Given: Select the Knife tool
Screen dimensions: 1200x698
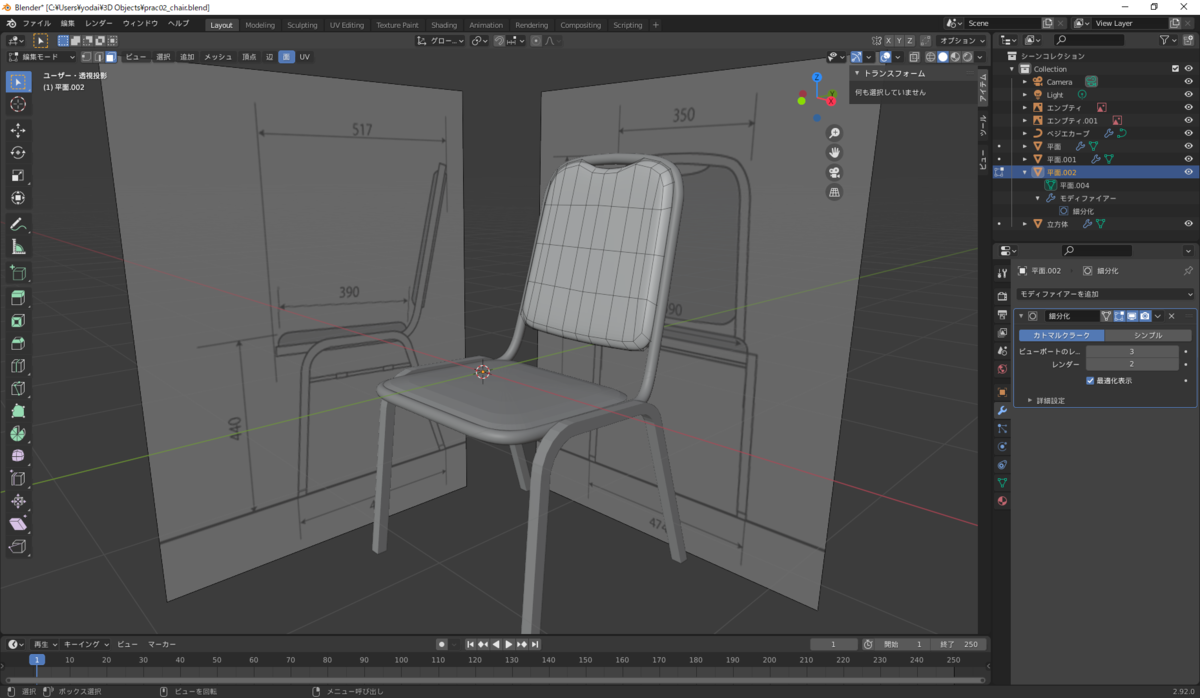Looking at the screenshot, I should (x=18, y=388).
